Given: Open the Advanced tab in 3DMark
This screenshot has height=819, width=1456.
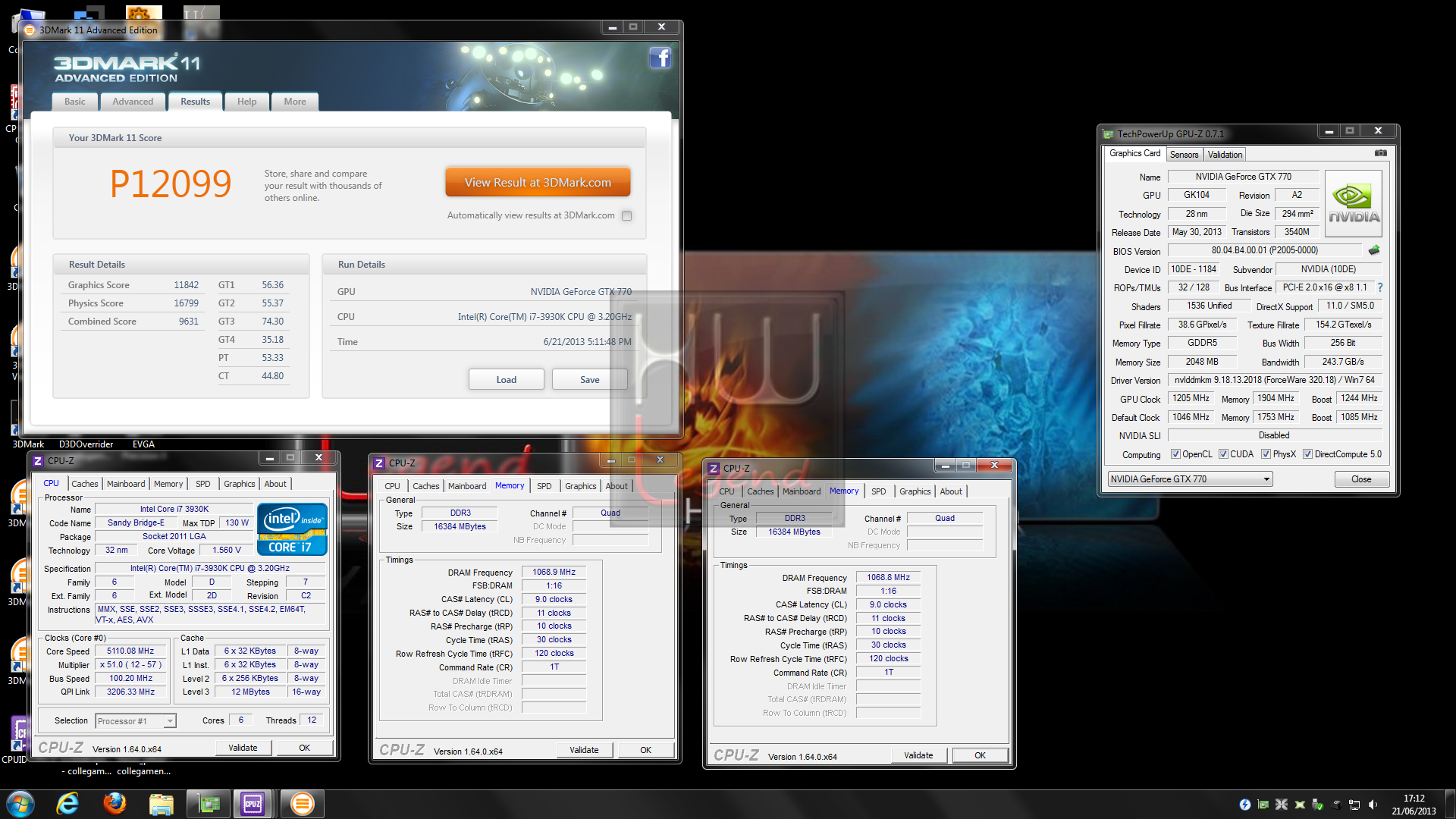Looking at the screenshot, I should pos(133,102).
